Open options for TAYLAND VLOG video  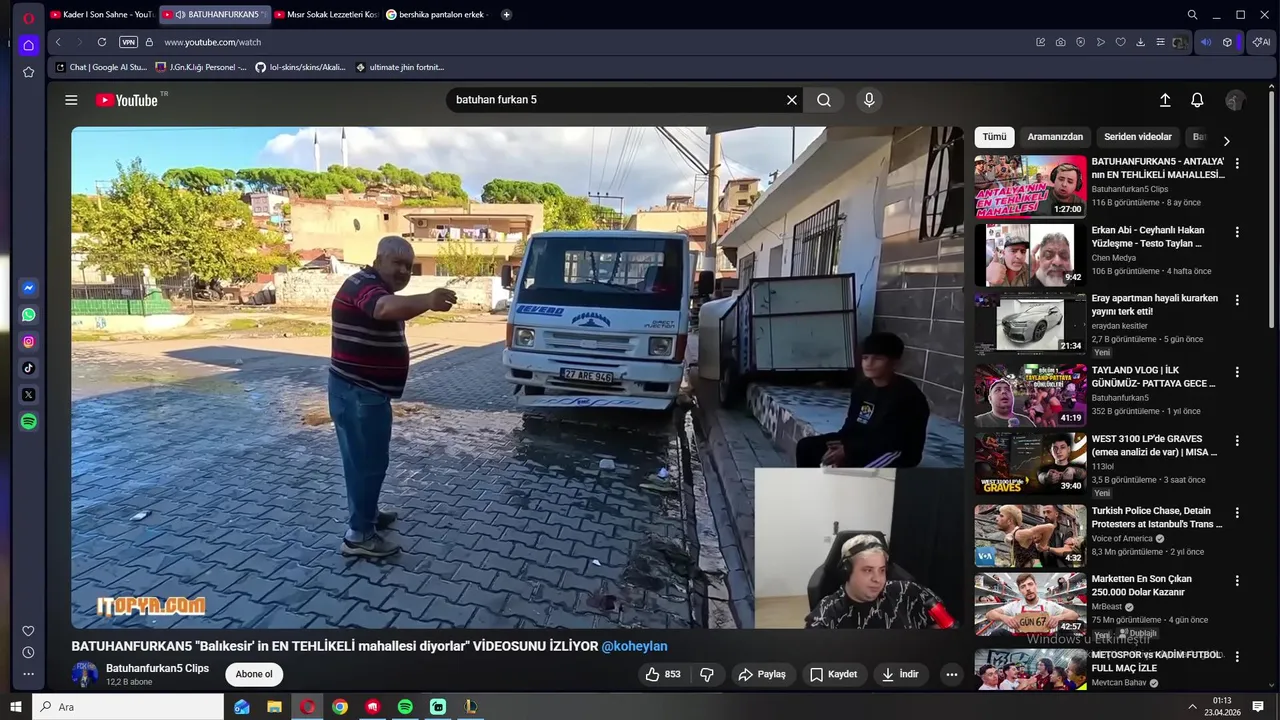[x=1237, y=372]
